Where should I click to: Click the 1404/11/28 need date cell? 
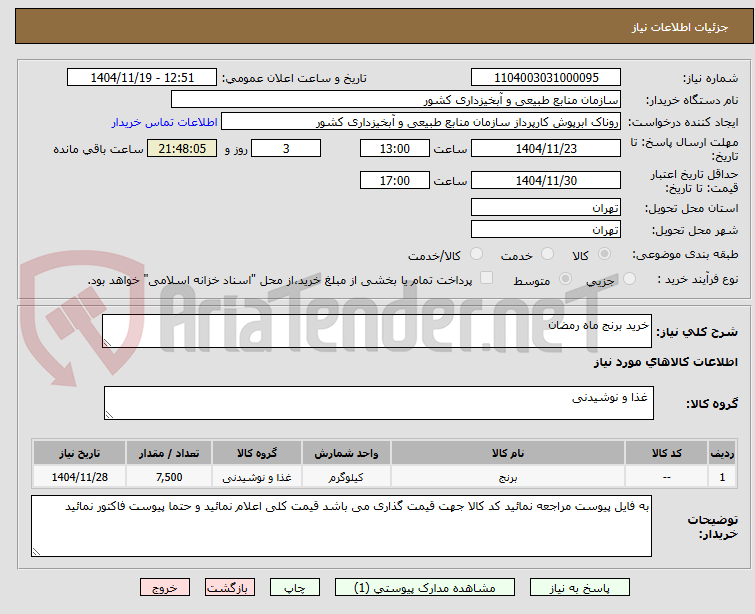pos(79,477)
